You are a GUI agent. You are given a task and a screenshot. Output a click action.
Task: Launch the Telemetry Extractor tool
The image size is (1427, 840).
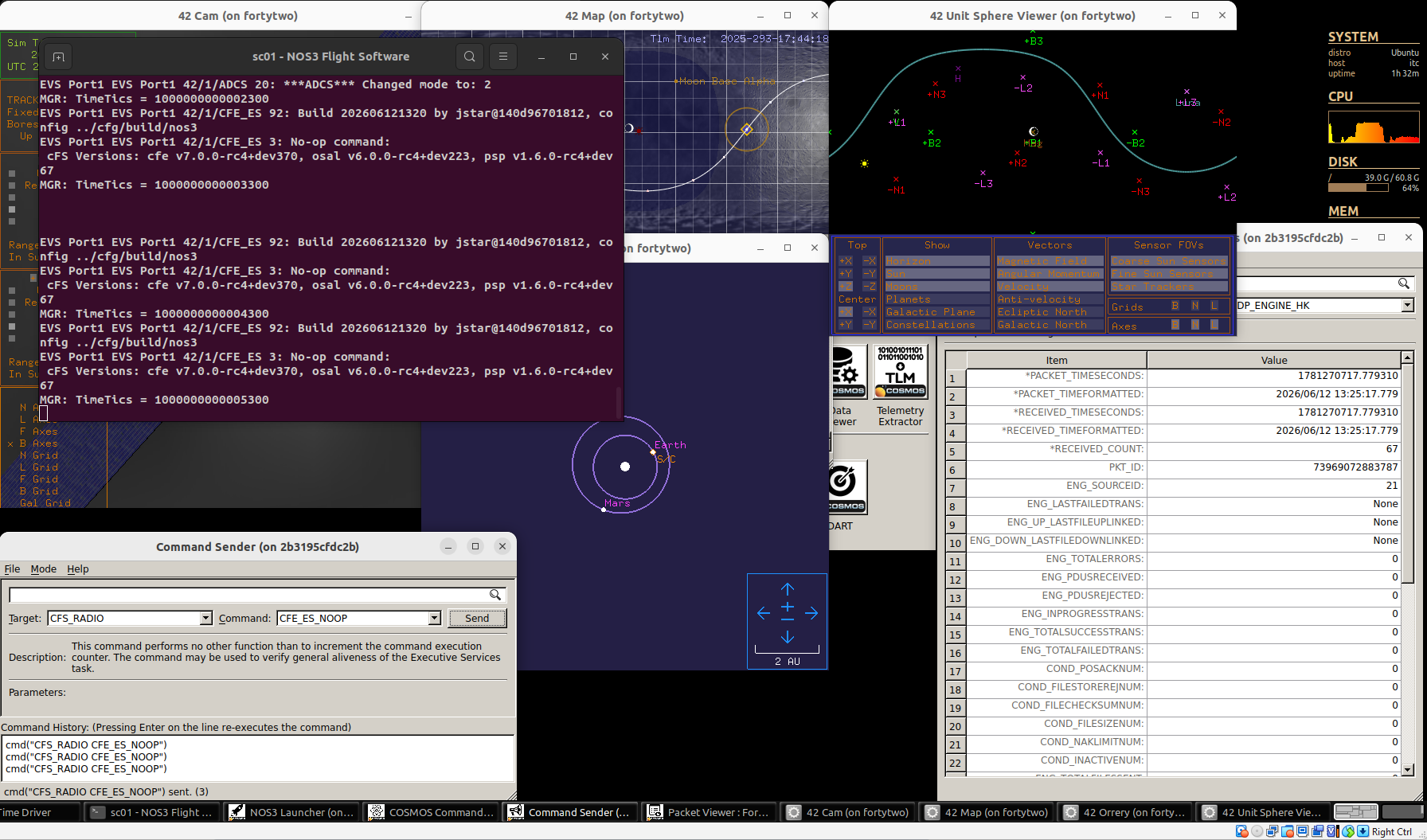coord(900,387)
